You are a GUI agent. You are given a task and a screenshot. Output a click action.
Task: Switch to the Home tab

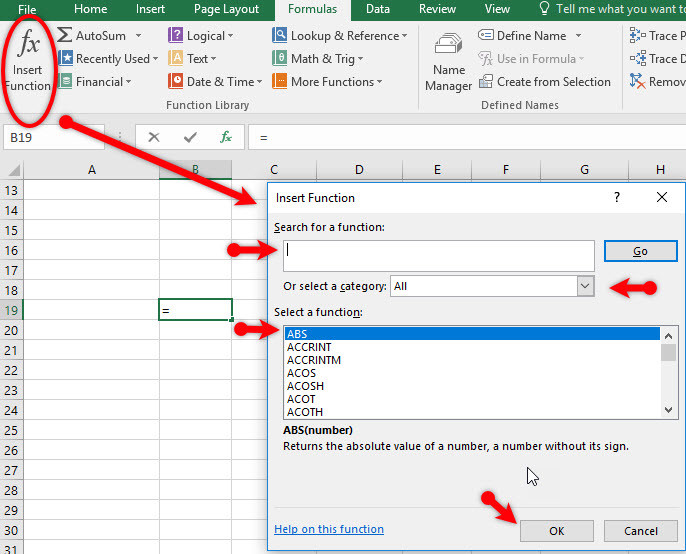[91, 9]
